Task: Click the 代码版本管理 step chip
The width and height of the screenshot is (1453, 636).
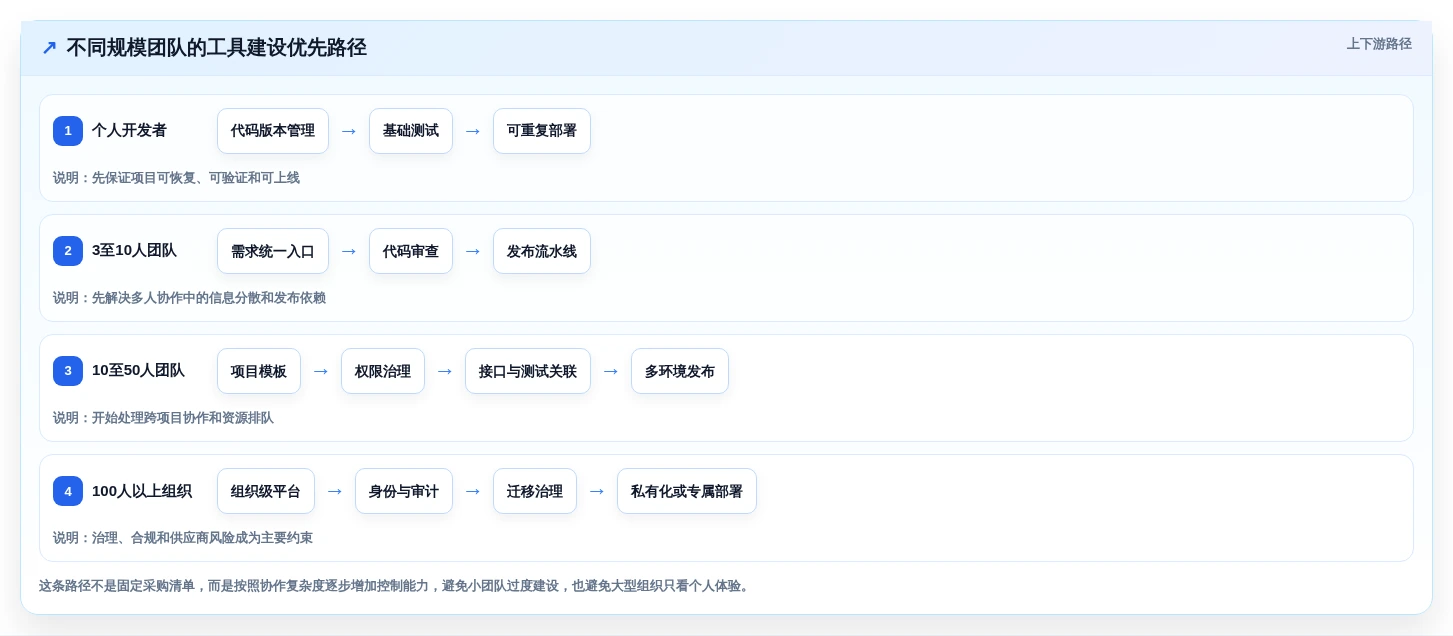Action: pos(273,131)
